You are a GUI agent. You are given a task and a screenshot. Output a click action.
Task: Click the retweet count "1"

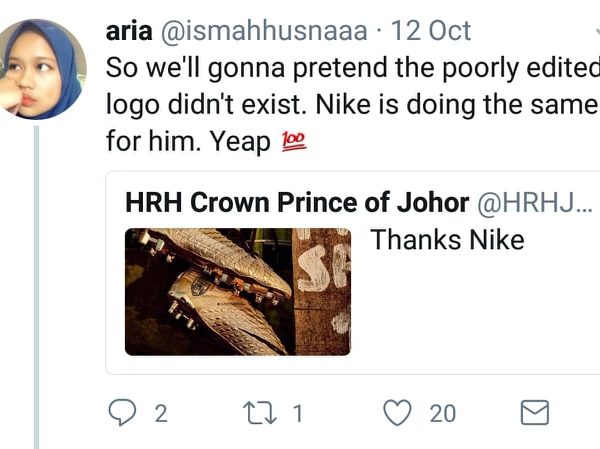tap(297, 413)
